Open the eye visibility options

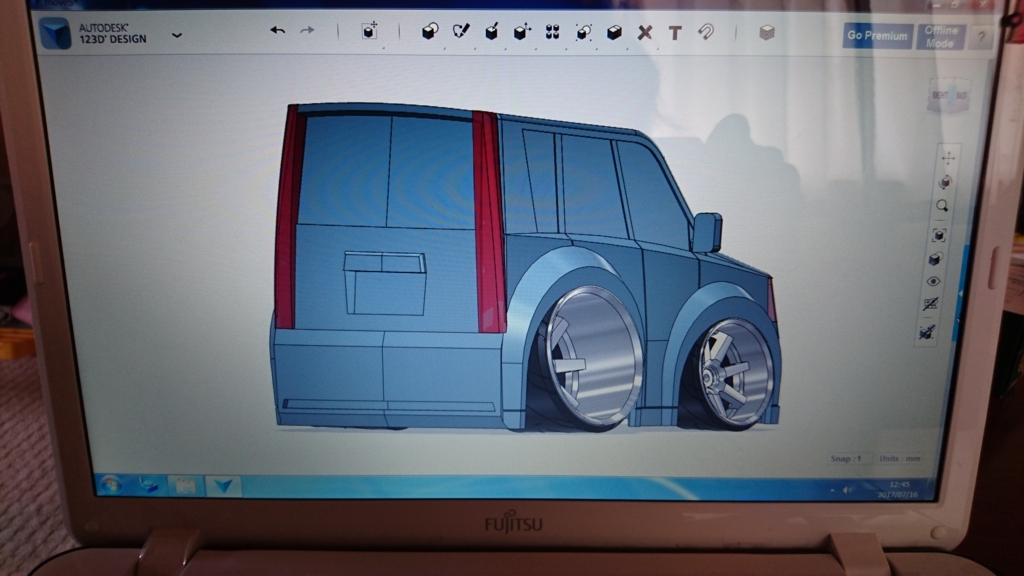point(933,281)
